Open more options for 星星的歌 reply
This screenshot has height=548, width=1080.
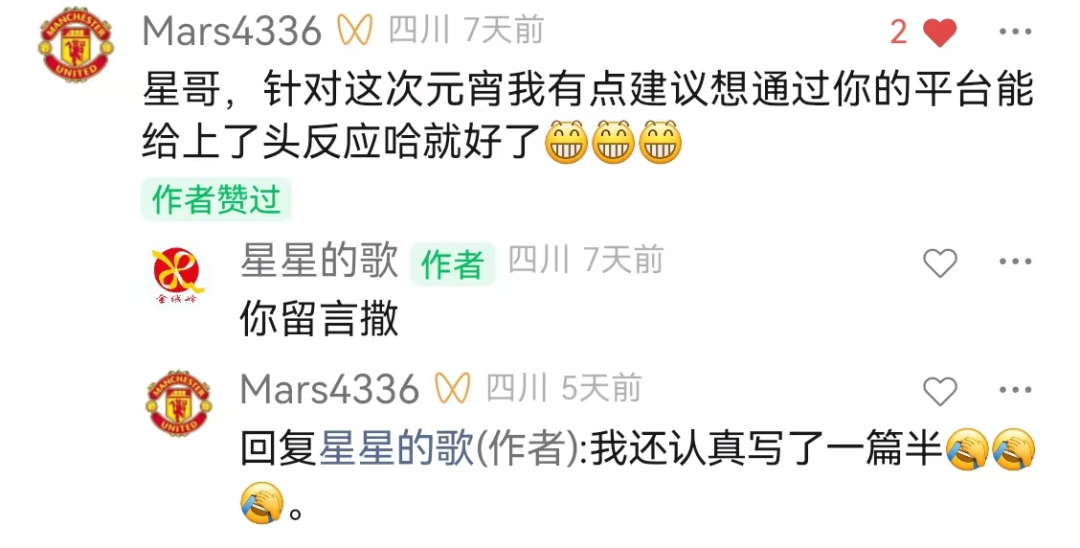pos(1015,262)
